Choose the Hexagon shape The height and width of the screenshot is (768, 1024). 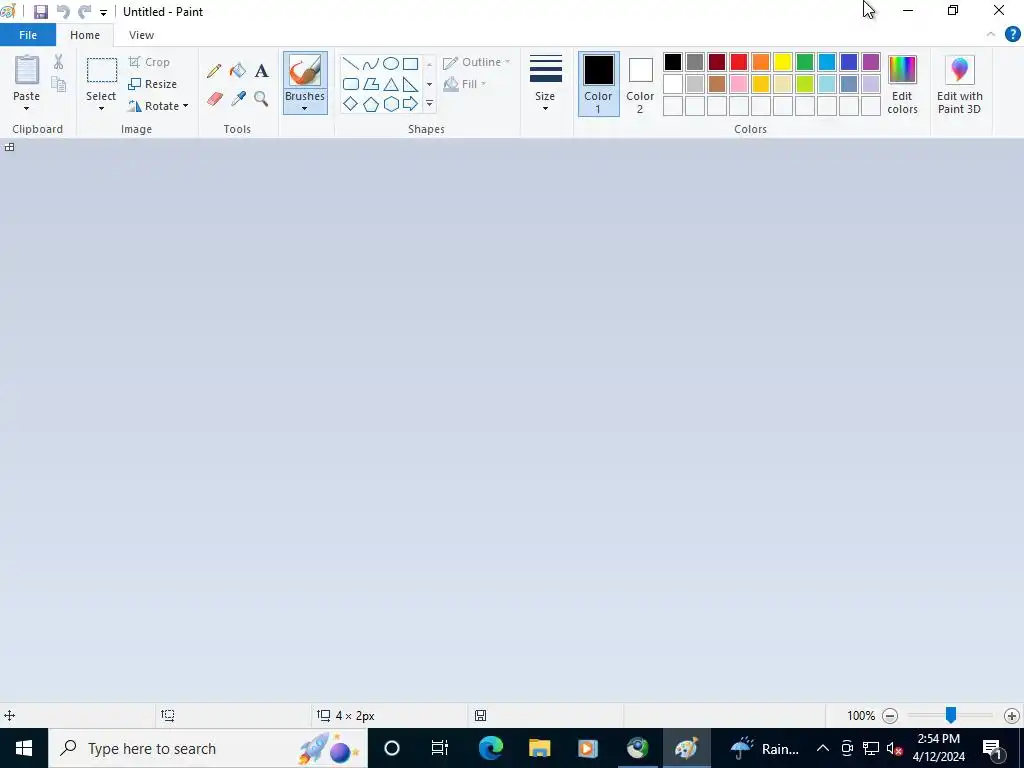[x=391, y=104]
